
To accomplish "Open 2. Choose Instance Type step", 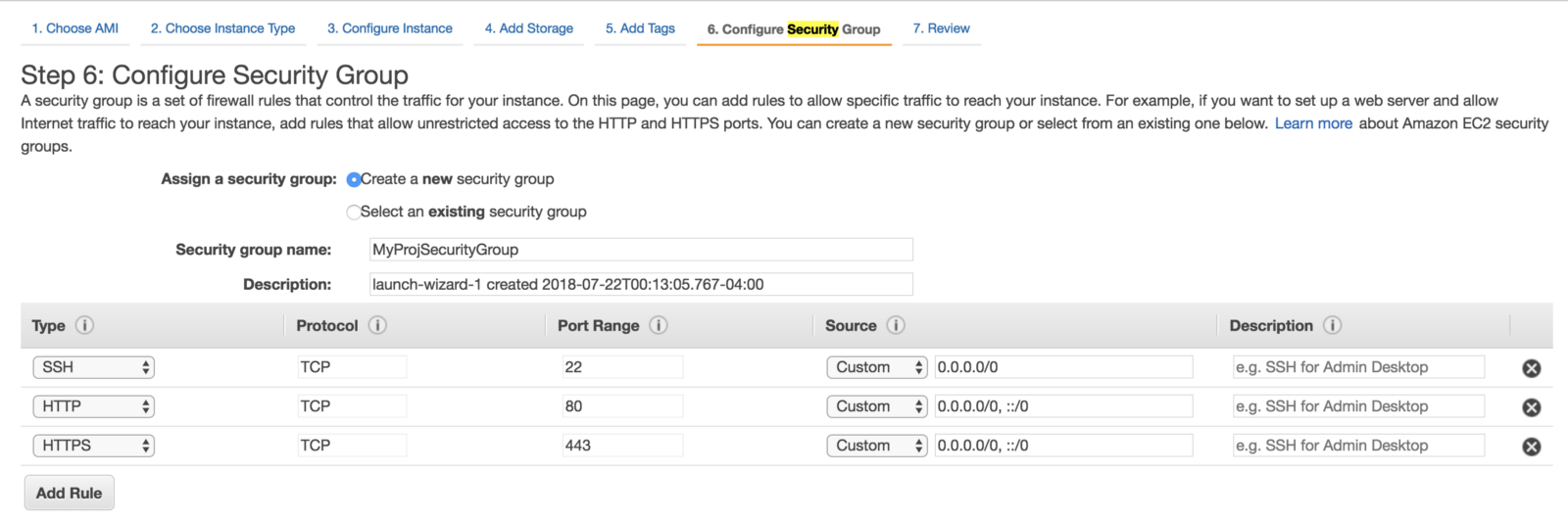I will point(222,28).
